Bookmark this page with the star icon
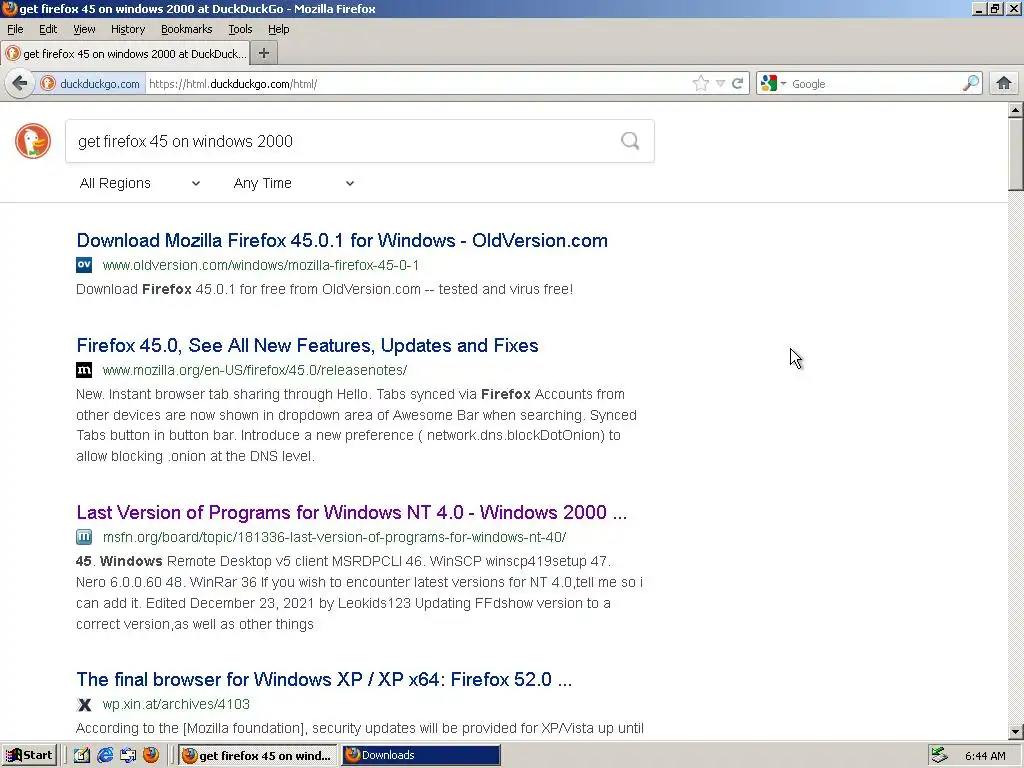This screenshot has height=768, width=1024. click(701, 84)
